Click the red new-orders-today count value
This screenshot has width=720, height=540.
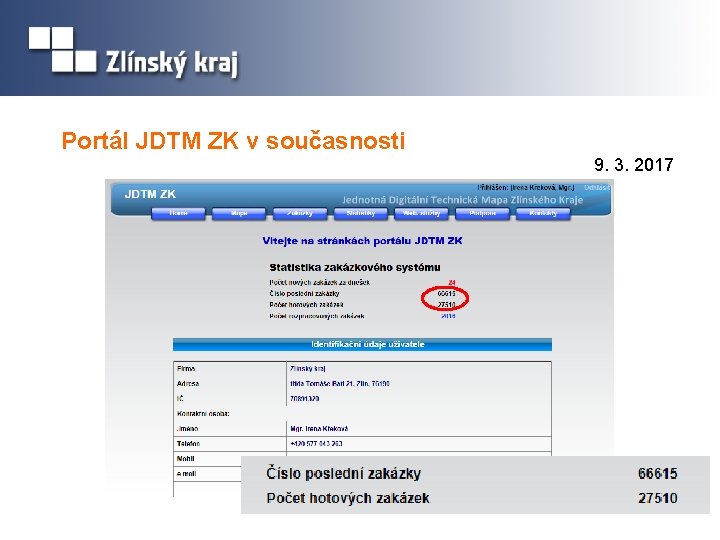click(x=452, y=283)
